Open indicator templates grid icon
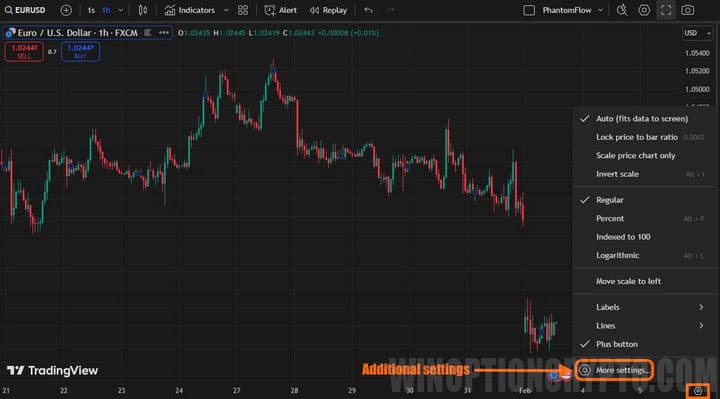 tap(243, 10)
